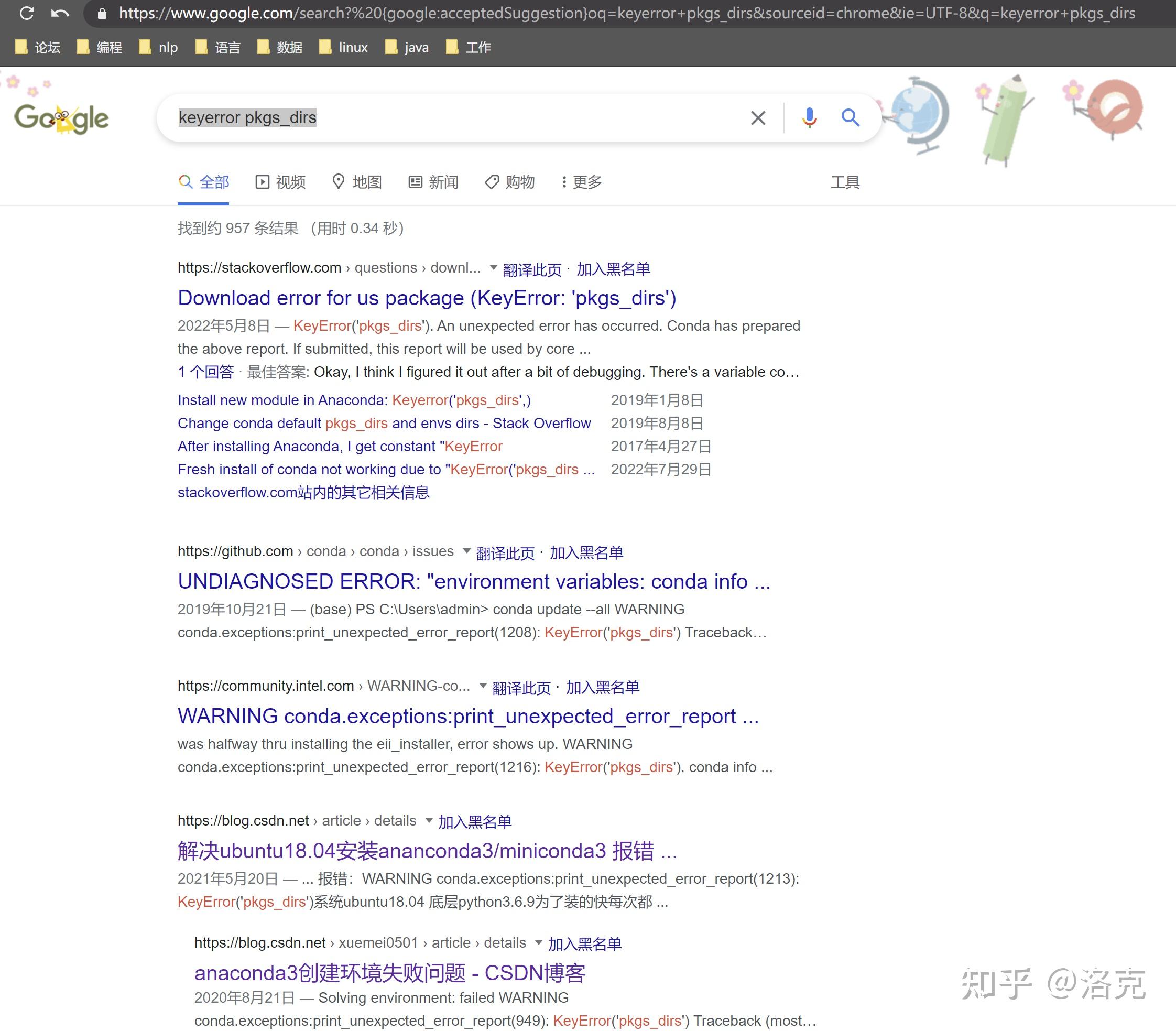Expand dropdown arrow beside first blog.csdn.net result

tap(429, 820)
